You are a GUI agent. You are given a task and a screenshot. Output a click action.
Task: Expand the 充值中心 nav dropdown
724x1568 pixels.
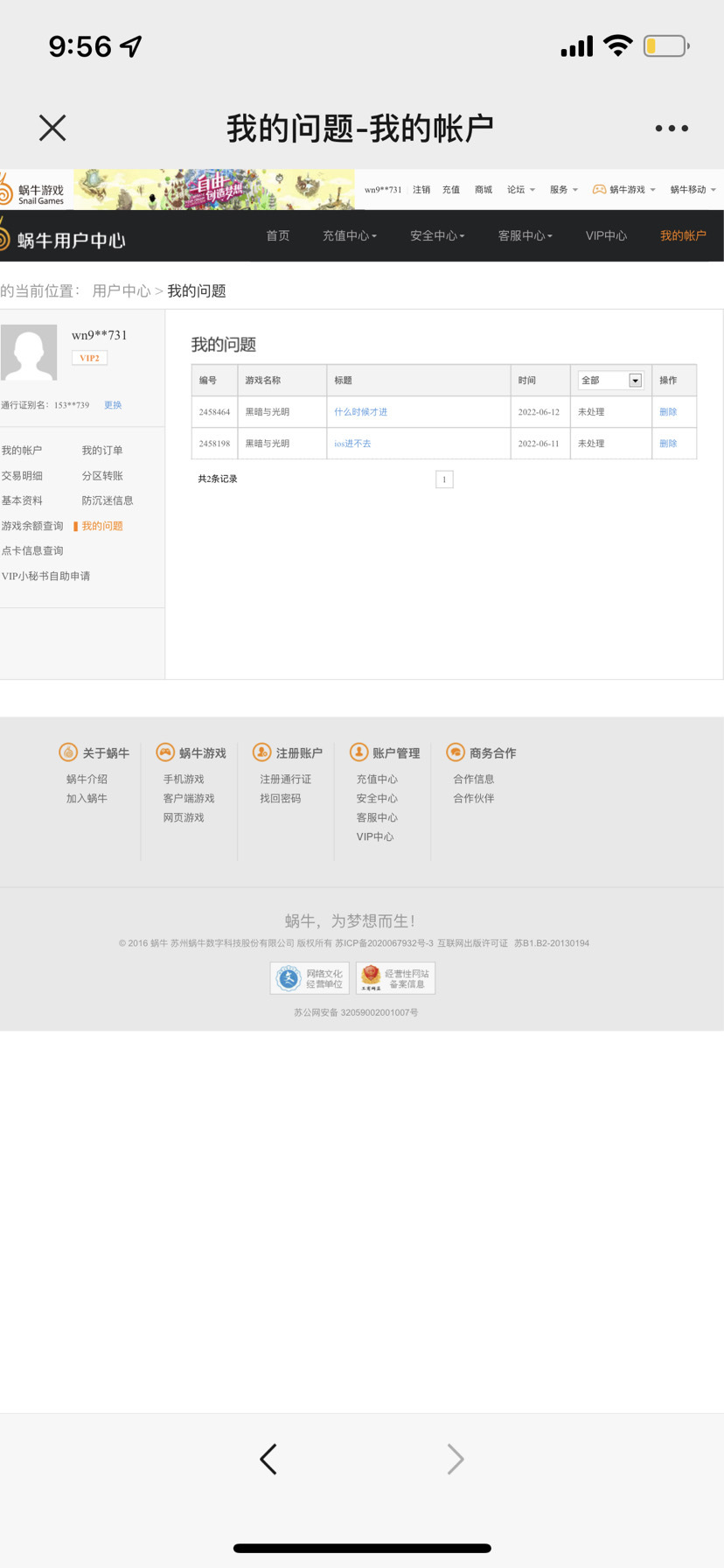click(x=350, y=235)
